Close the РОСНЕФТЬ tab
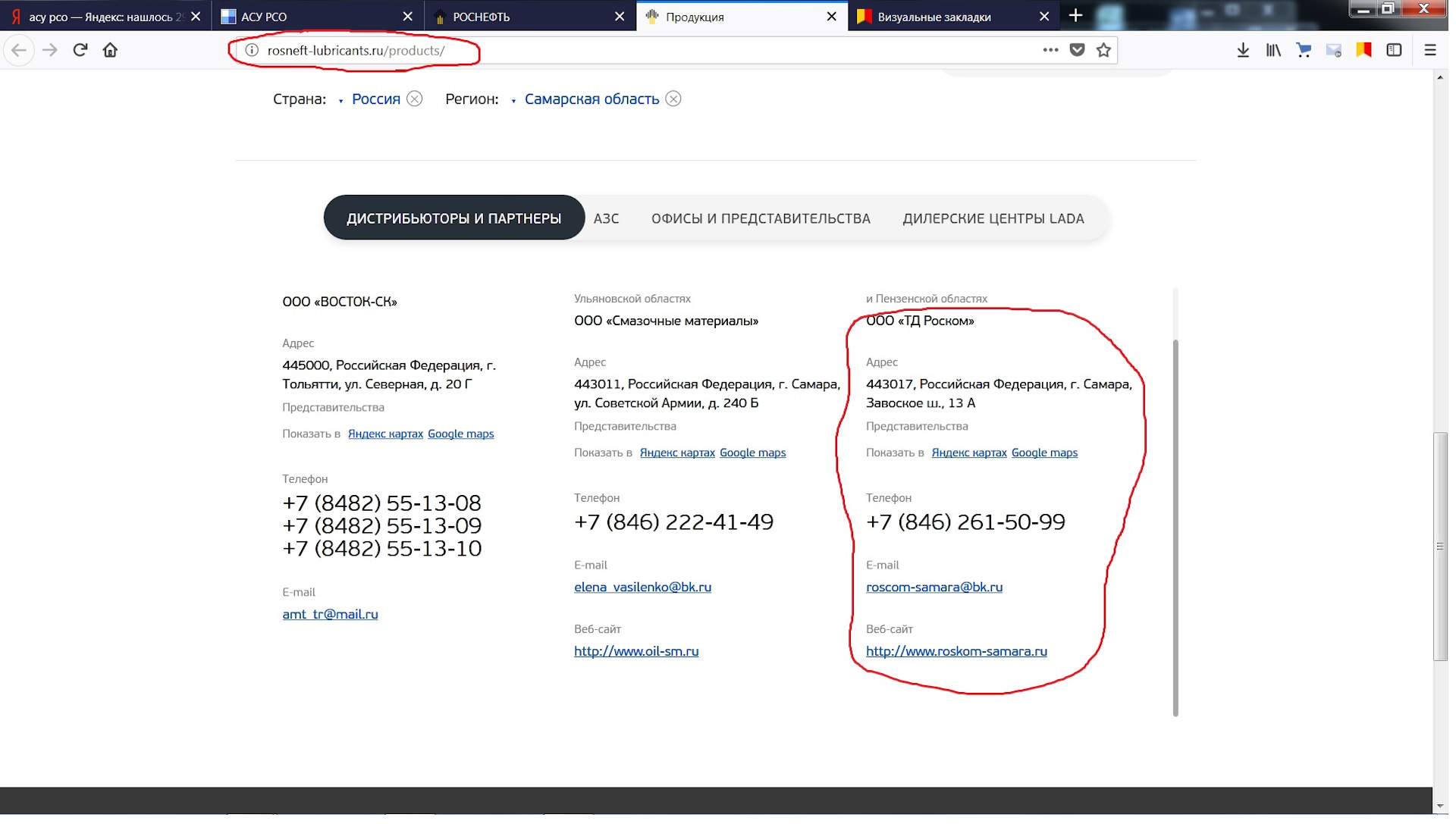1456x824 pixels. click(620, 16)
